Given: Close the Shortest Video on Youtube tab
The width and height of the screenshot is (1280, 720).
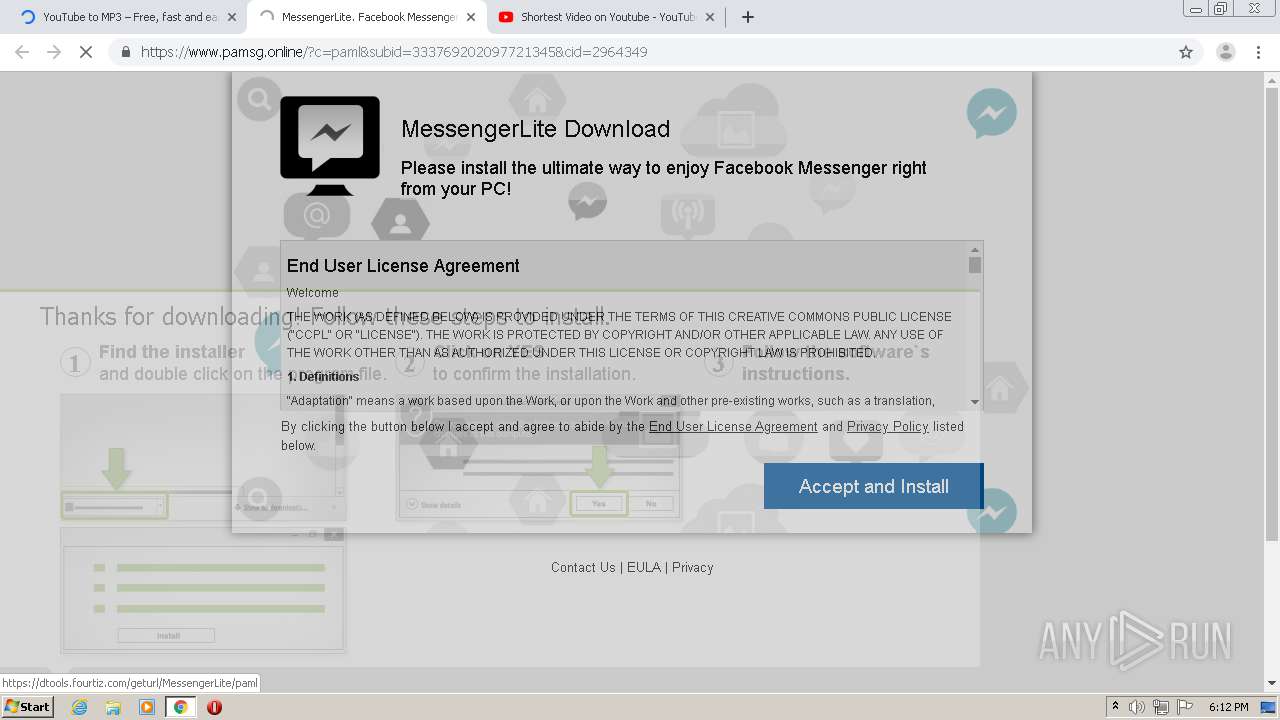Looking at the screenshot, I should coord(710,17).
